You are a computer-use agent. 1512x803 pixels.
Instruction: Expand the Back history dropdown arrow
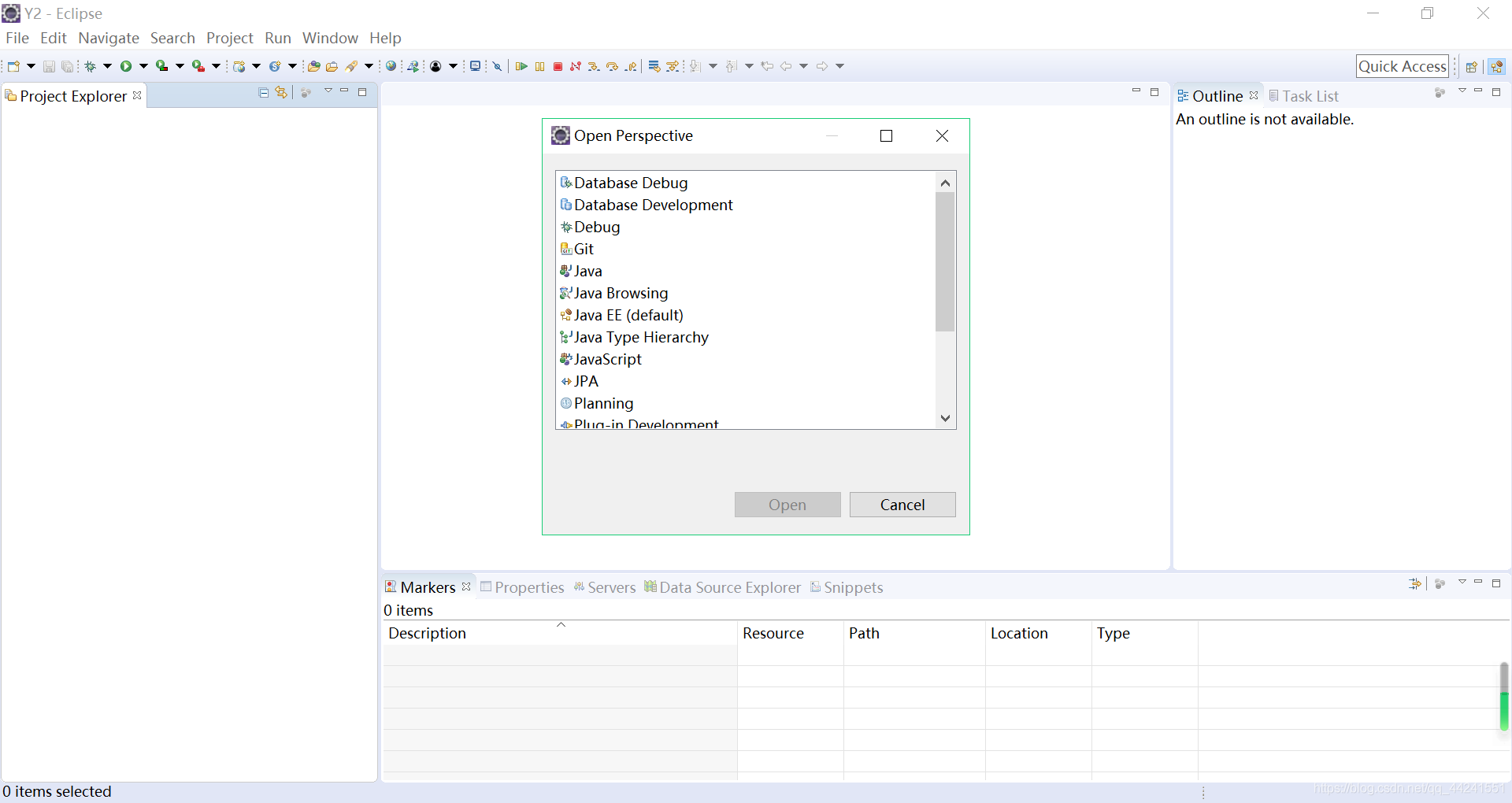(803, 66)
